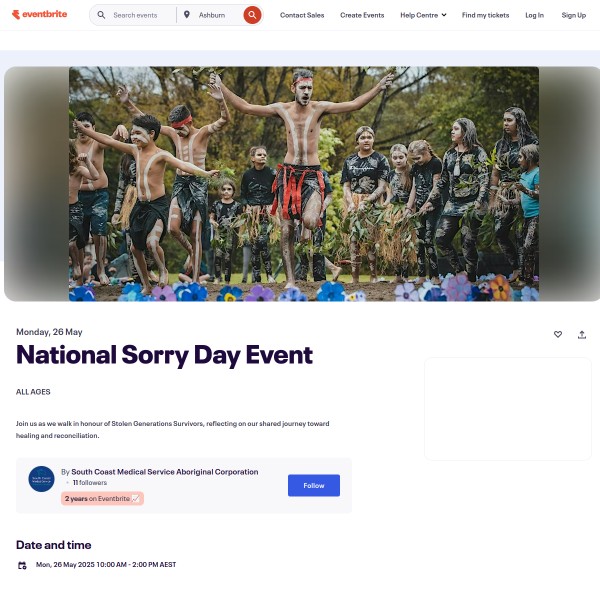The width and height of the screenshot is (600, 600).
Task: Share the event using the upload icon
Action: pos(582,335)
